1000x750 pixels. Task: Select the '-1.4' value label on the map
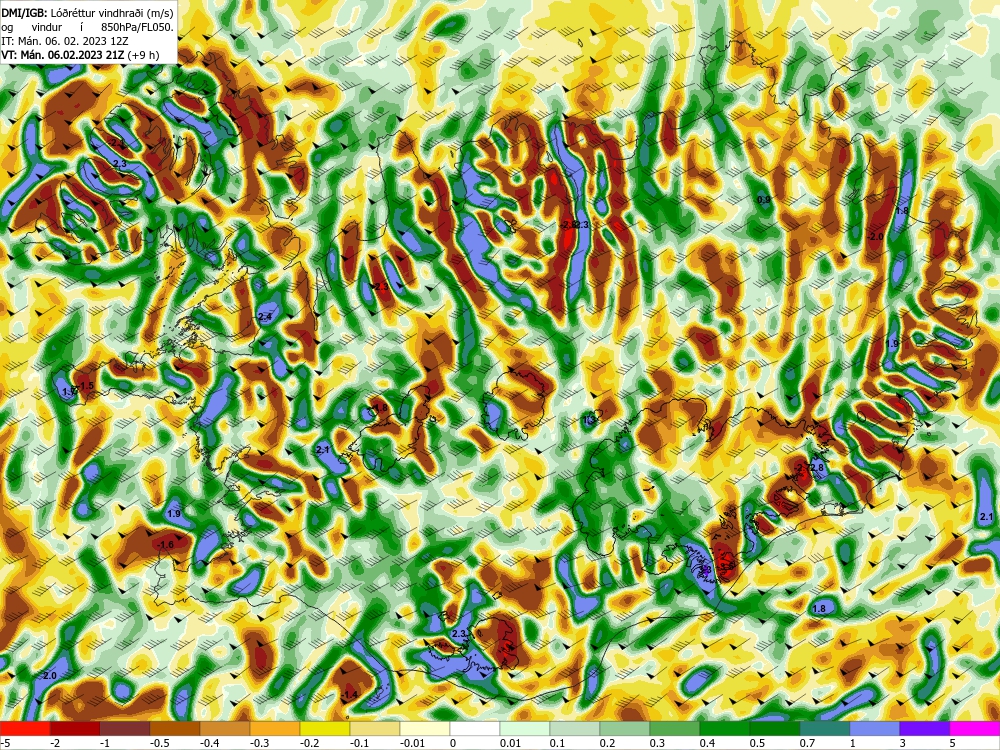click(349, 695)
